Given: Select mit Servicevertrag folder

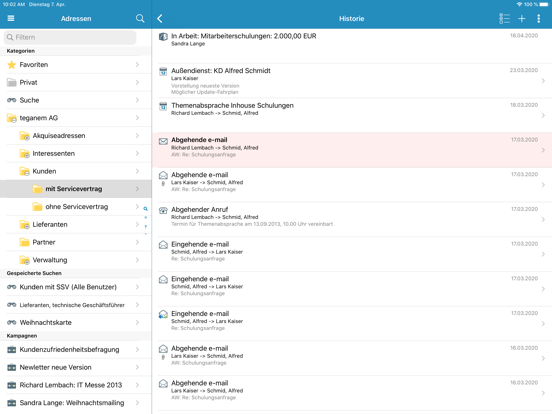Looking at the screenshot, I should pos(76,189).
